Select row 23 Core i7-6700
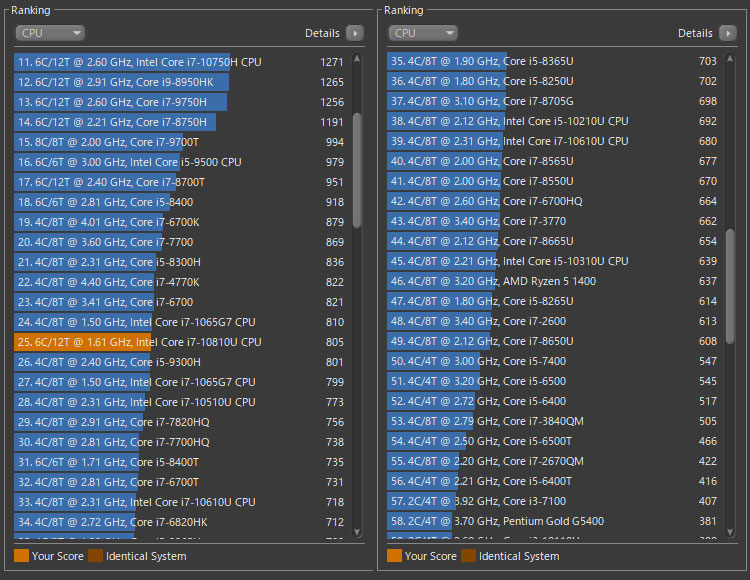The height and width of the screenshot is (580, 750). pos(180,302)
